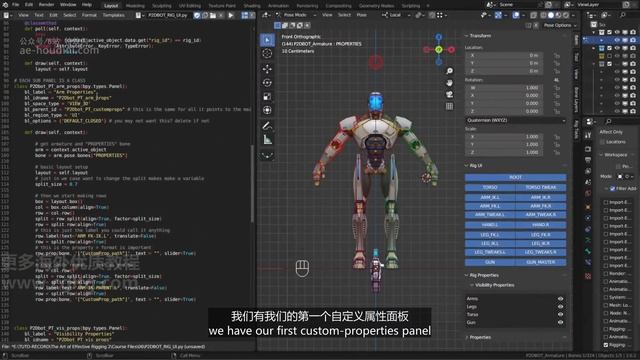
Task: Open a text file via folder icon
Action: point(213,15)
